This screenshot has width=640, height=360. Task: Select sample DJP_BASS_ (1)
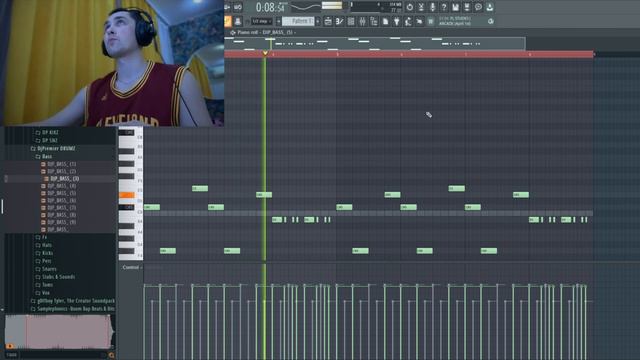click(58, 164)
